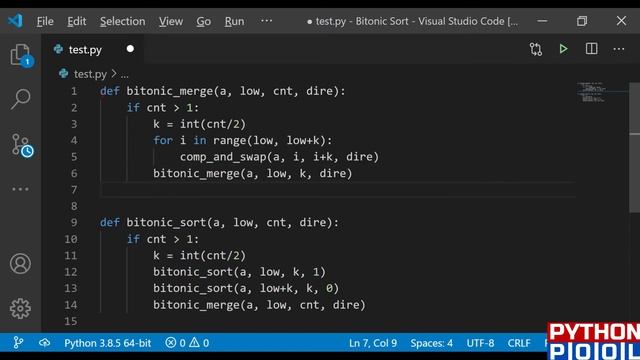Run Python file with green play button
The height and width of the screenshot is (360, 640).
(x=563, y=49)
